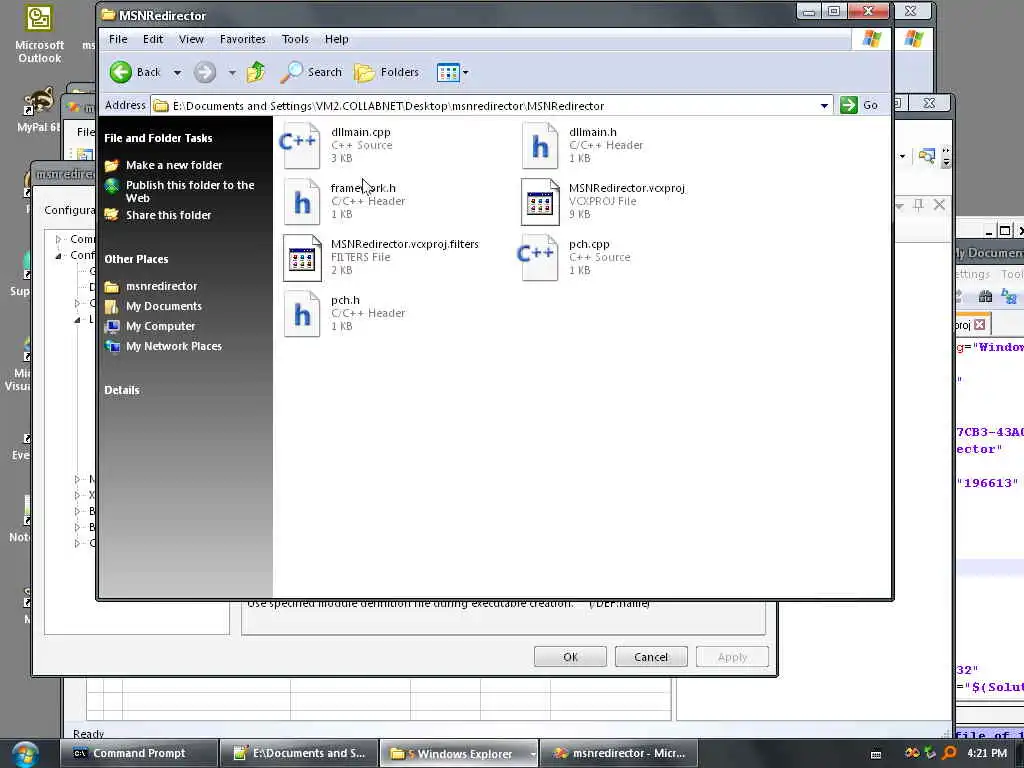
Task: Click the dllmain.cpp file name
Action: 360,132
